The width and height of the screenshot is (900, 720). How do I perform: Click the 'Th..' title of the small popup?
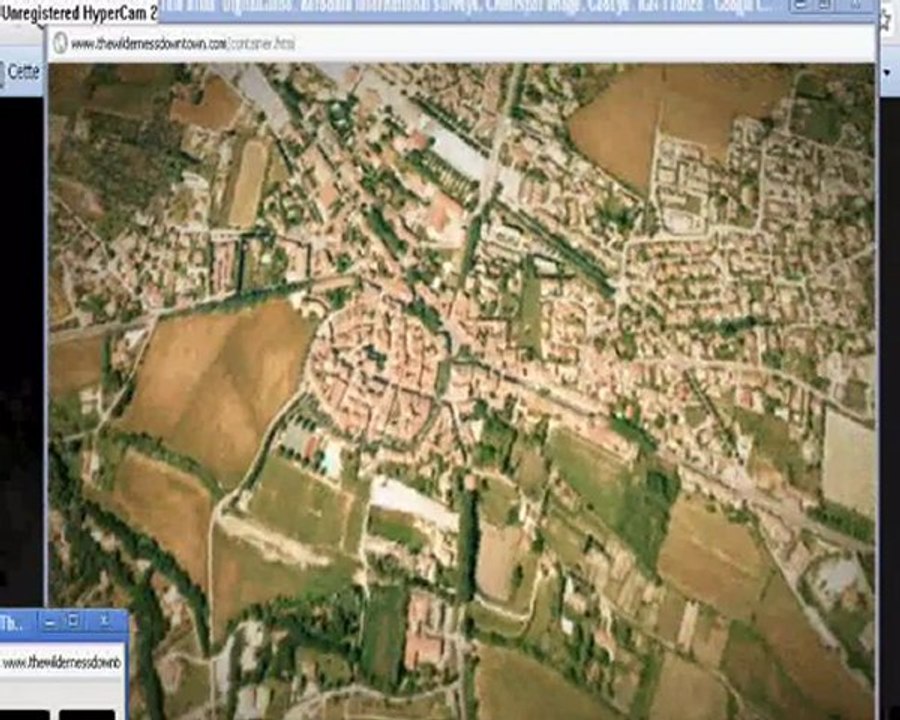[x=10, y=624]
